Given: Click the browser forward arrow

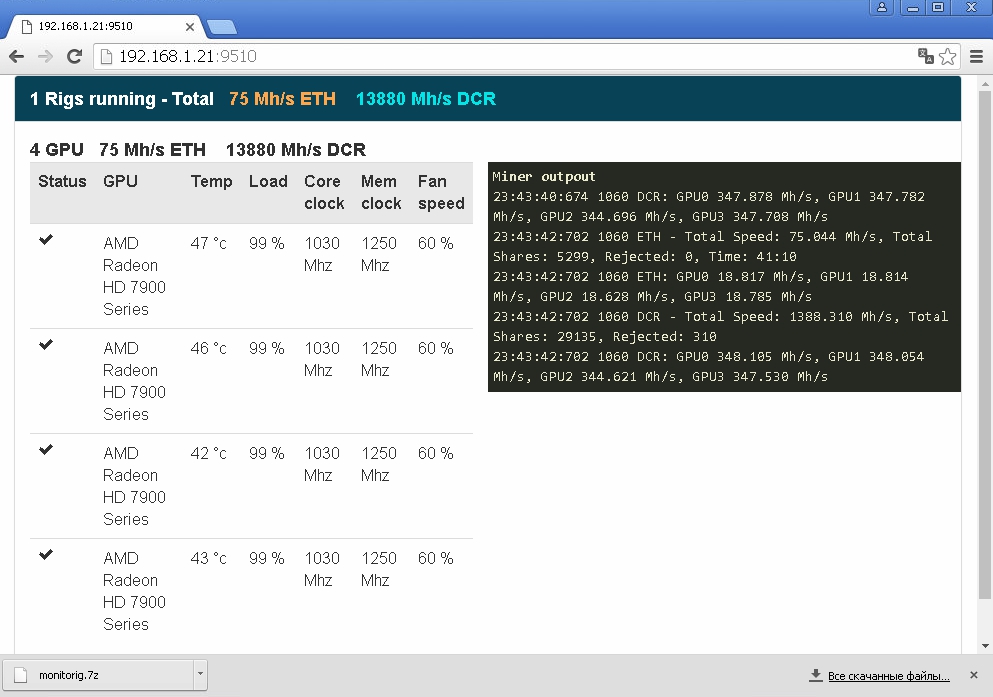Looking at the screenshot, I should pyautogui.click(x=46, y=56).
